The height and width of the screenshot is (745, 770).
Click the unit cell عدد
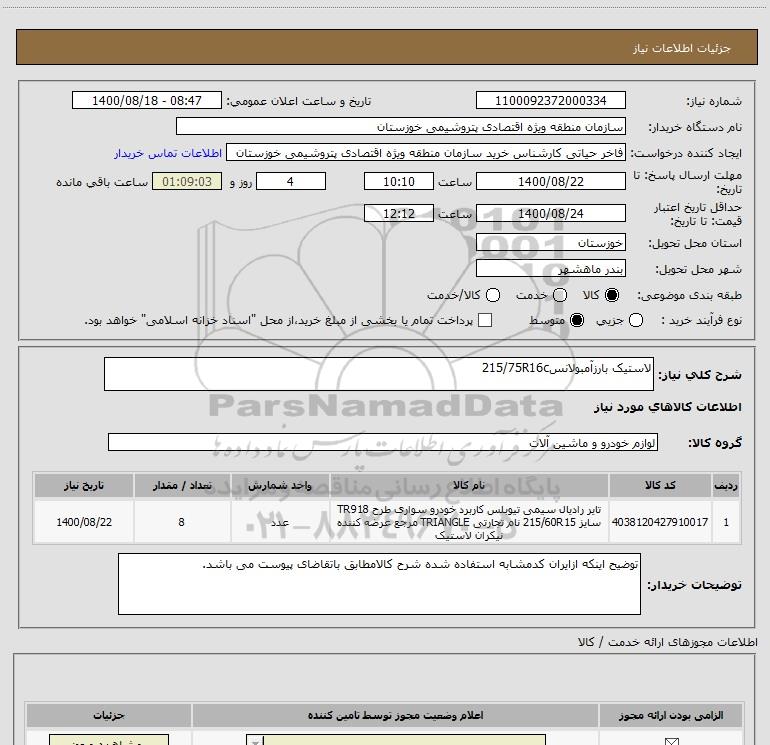pyautogui.click(x=280, y=522)
